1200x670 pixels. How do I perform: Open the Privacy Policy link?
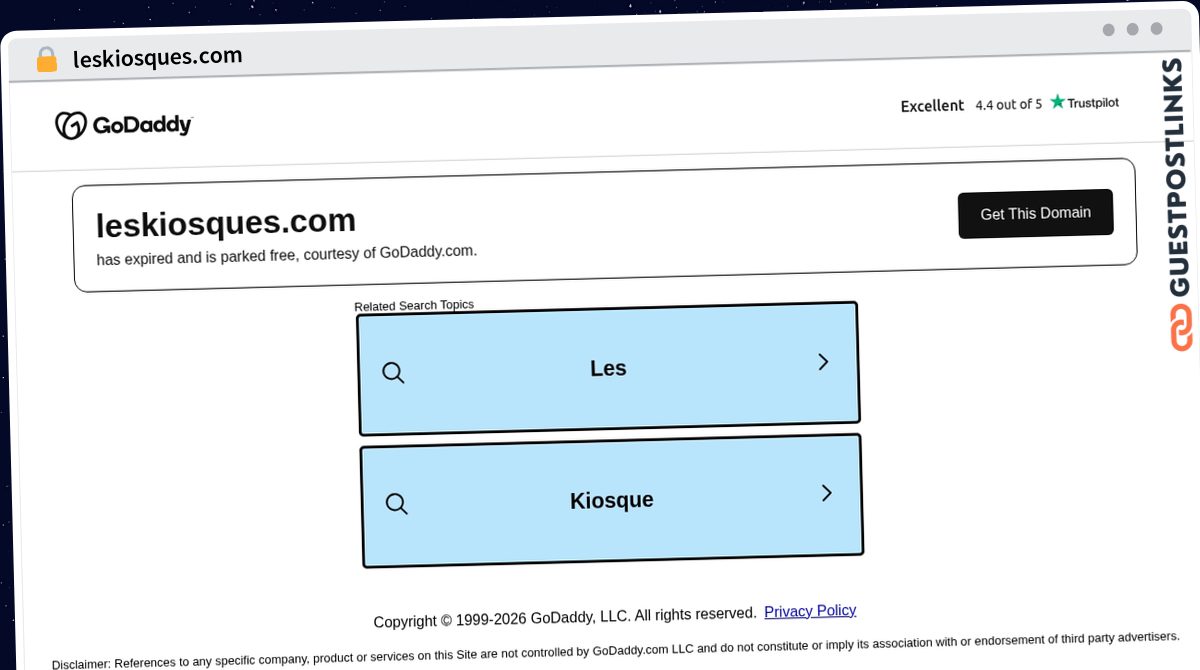pyautogui.click(x=810, y=611)
